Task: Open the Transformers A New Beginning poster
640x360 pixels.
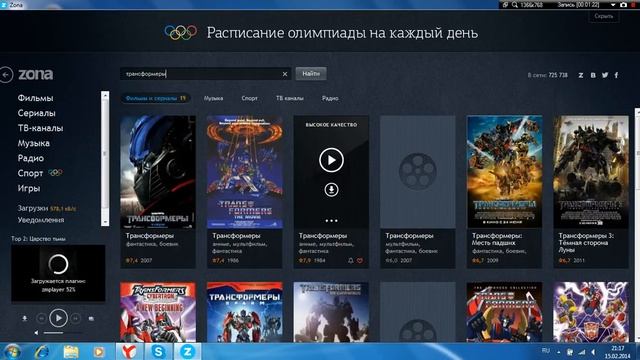Action: (158, 312)
